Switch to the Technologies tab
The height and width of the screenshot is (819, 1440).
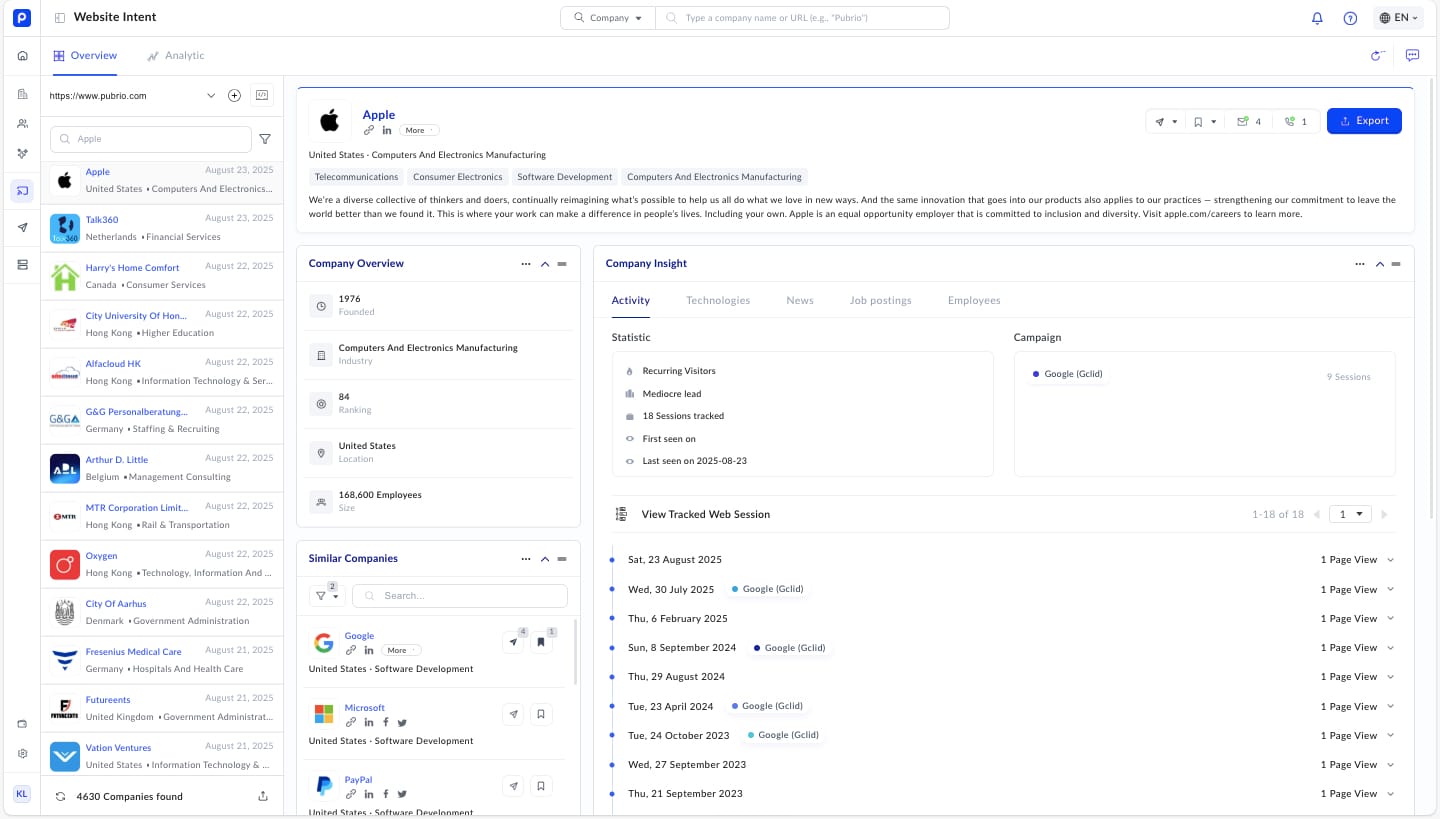(717, 300)
